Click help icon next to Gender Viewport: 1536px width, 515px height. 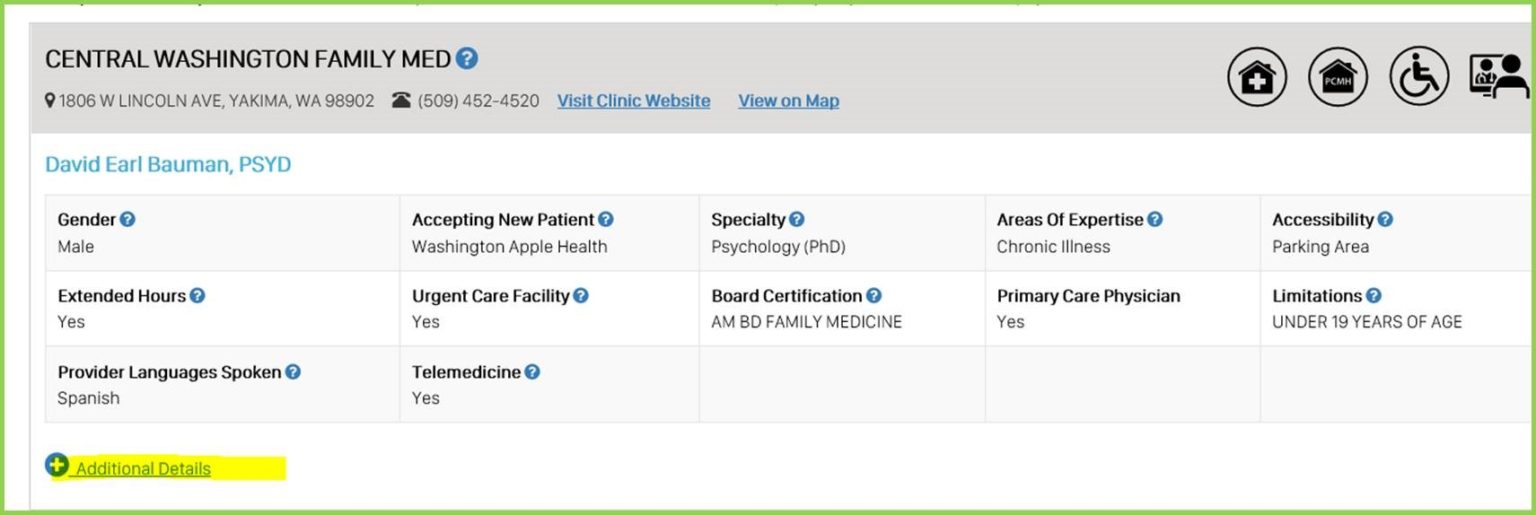[x=128, y=220]
